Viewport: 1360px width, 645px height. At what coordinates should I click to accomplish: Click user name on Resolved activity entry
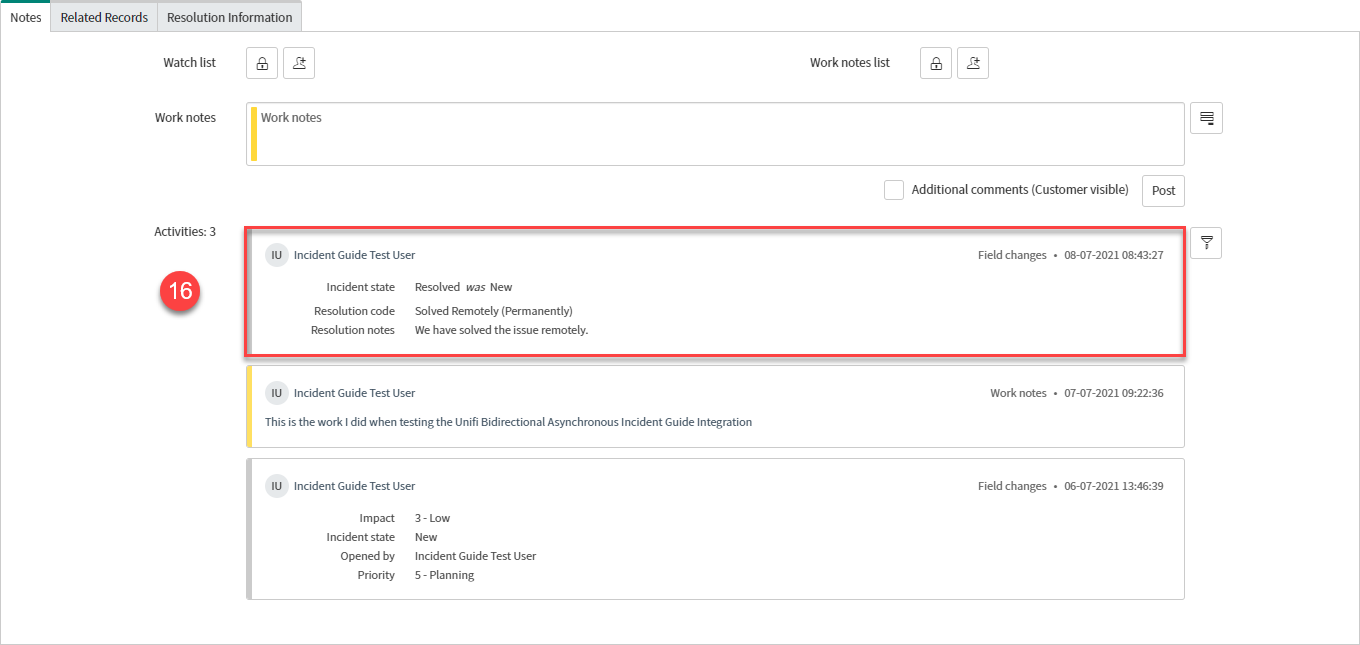click(354, 255)
